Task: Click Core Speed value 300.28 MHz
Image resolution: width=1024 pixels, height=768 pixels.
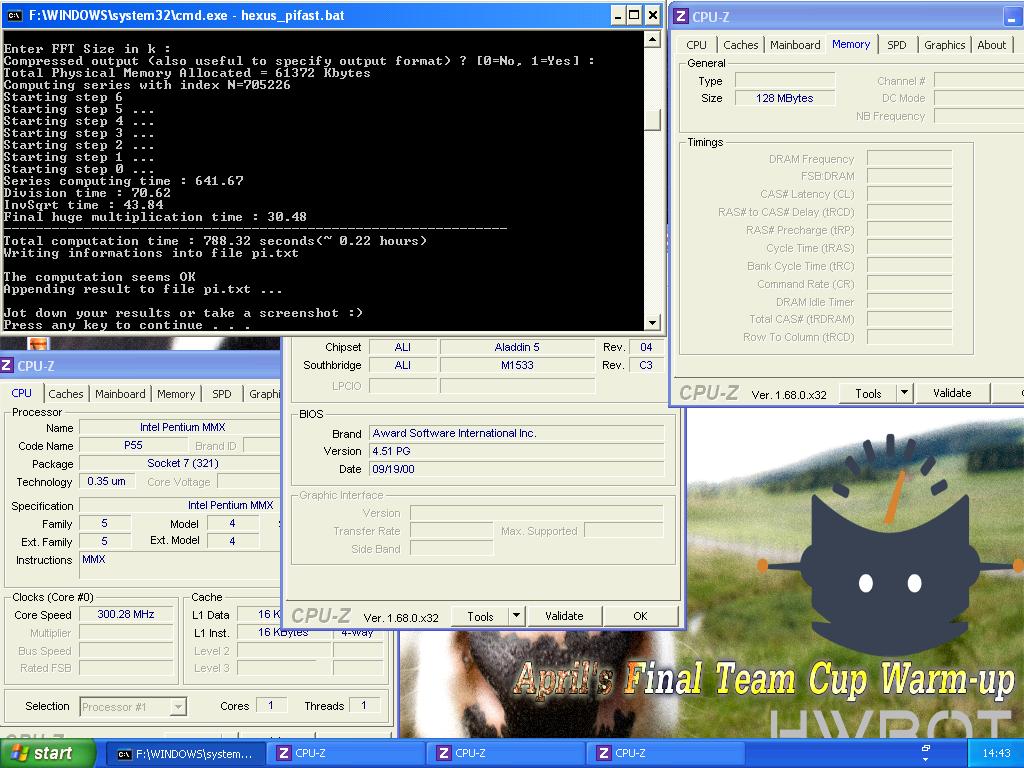Action: click(126, 615)
